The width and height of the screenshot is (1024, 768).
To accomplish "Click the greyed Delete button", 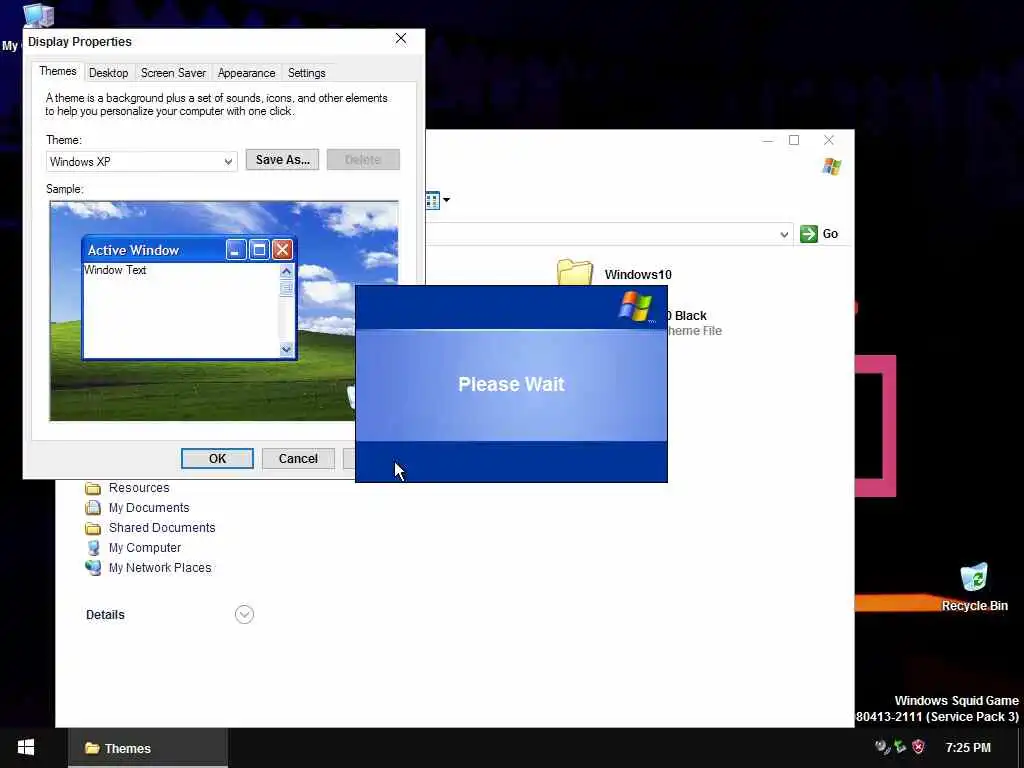I will pos(363,160).
